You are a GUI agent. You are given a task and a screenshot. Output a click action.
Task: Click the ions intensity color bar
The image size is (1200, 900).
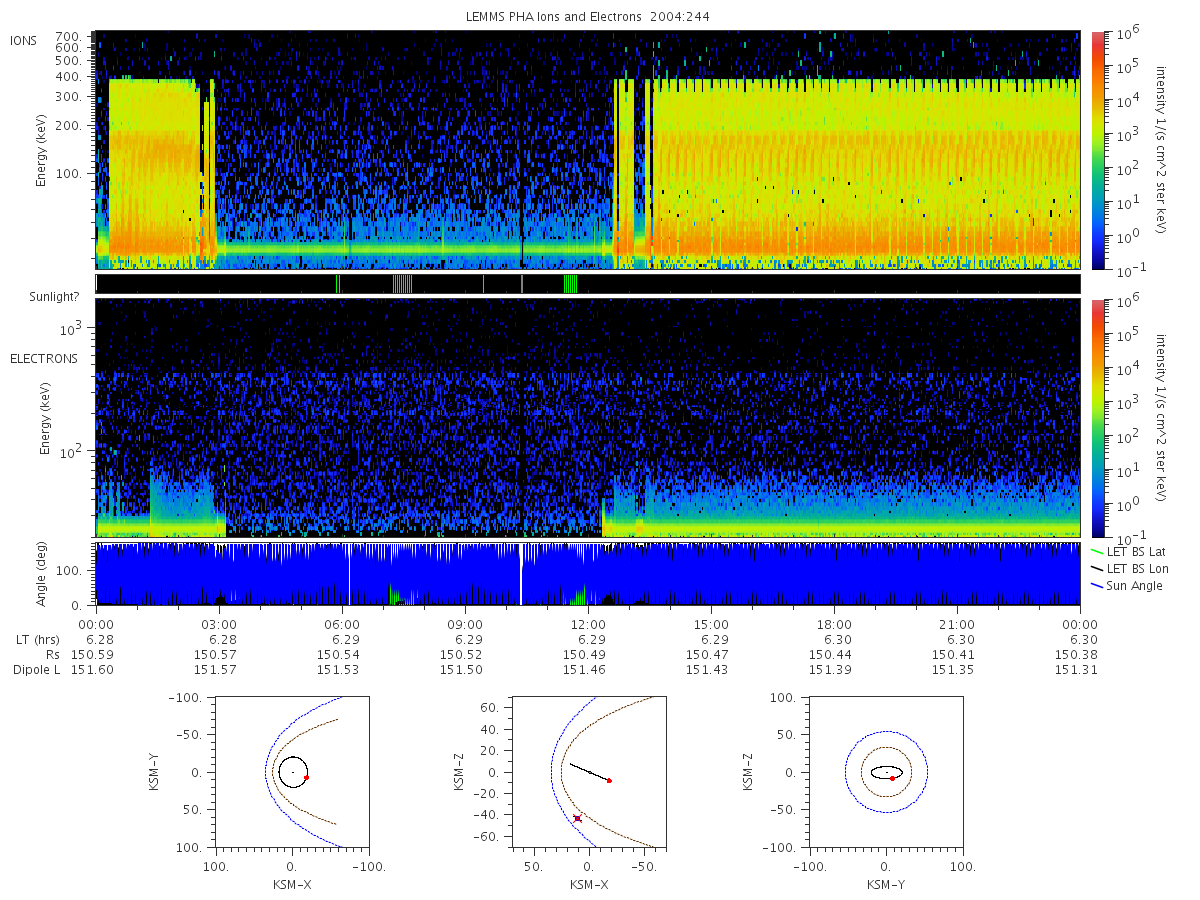coord(1098,150)
